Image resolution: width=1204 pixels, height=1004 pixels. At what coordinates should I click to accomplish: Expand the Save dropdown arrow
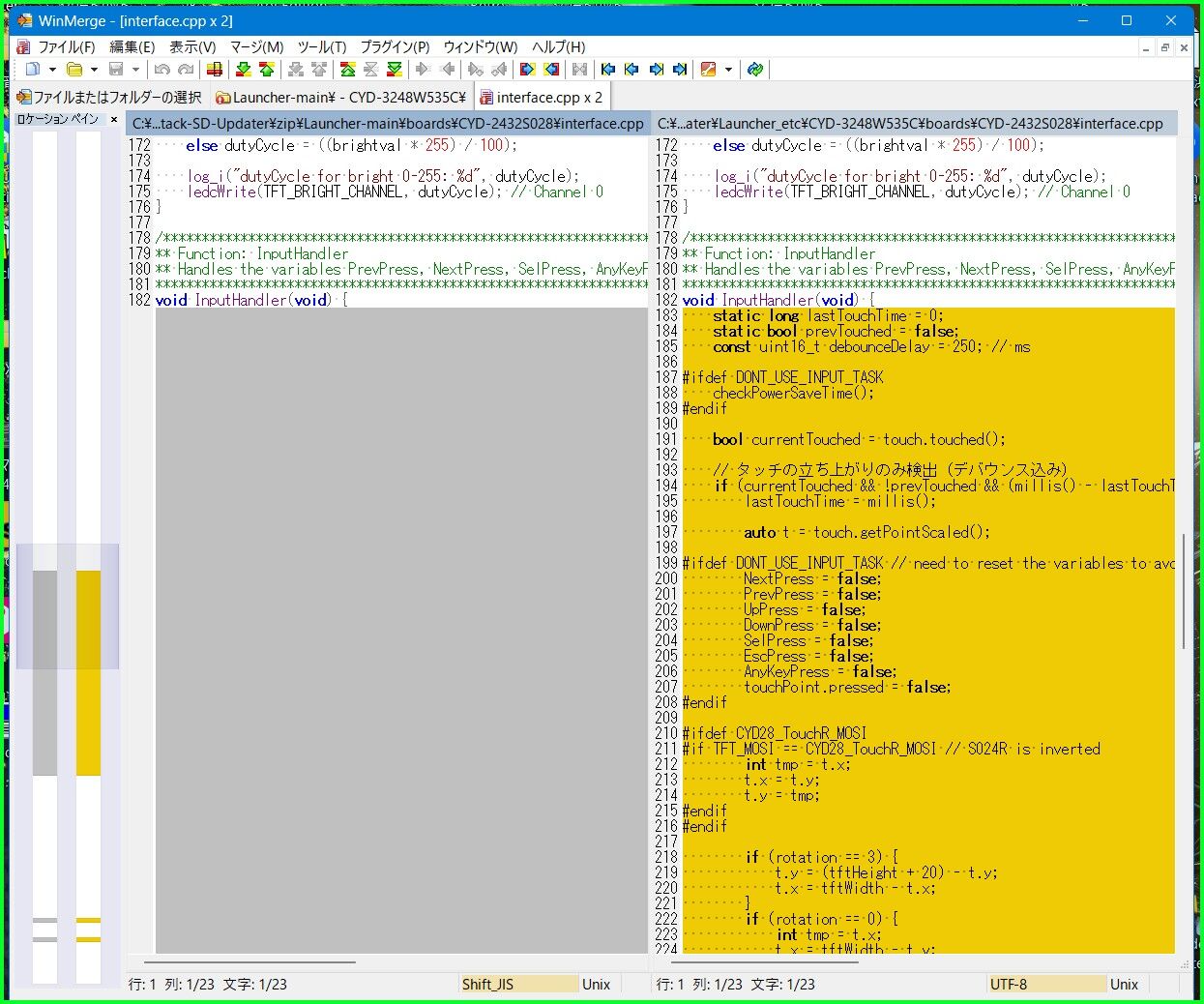coord(136,70)
